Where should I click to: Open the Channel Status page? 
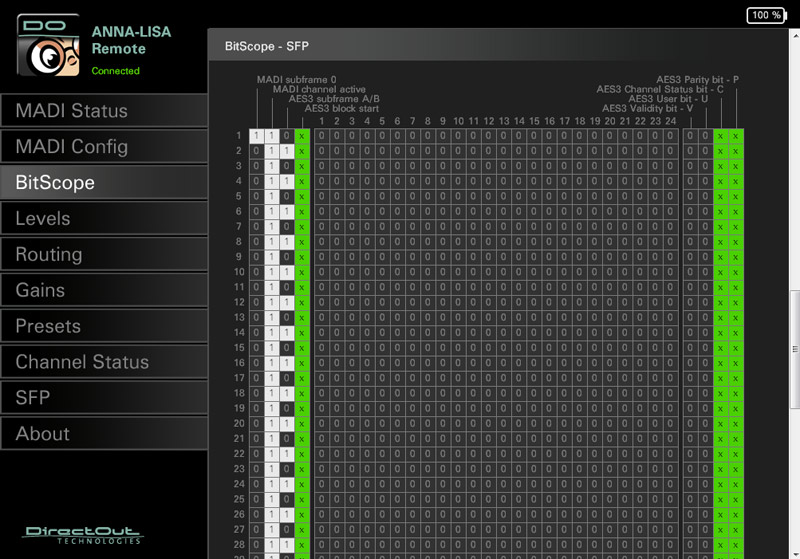104,362
